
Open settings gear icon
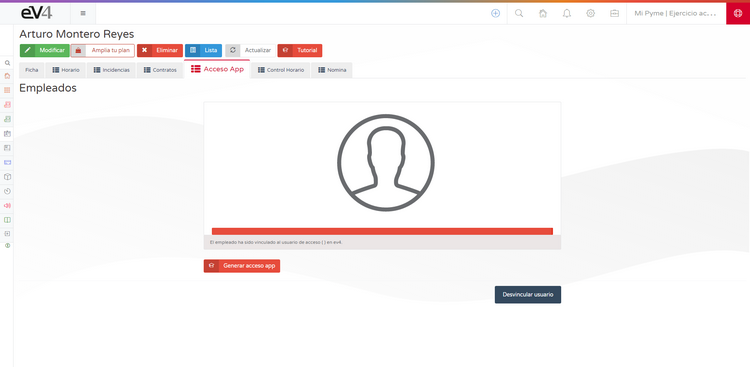pos(591,13)
